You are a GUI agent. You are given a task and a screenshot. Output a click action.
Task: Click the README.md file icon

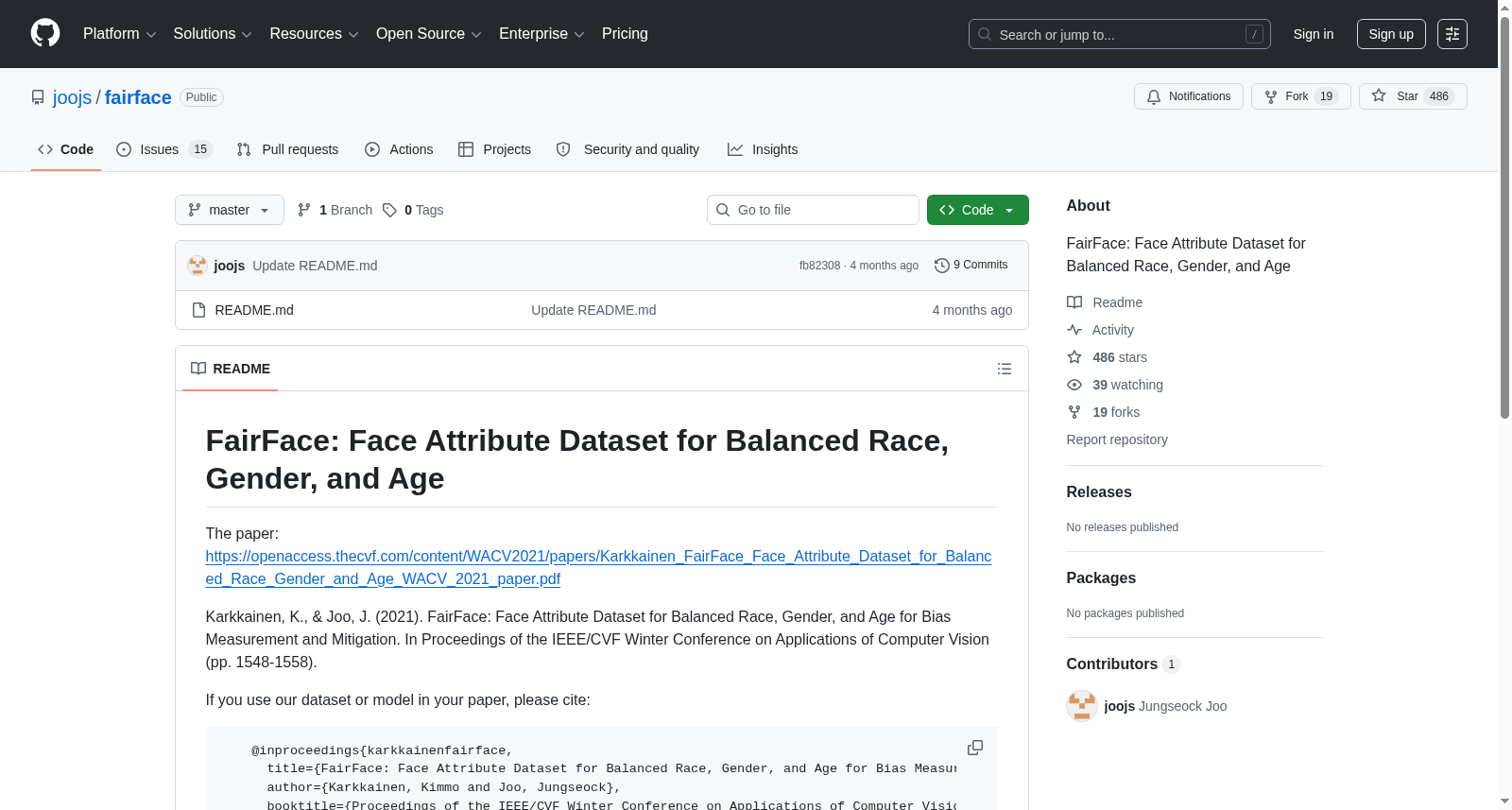click(x=198, y=310)
